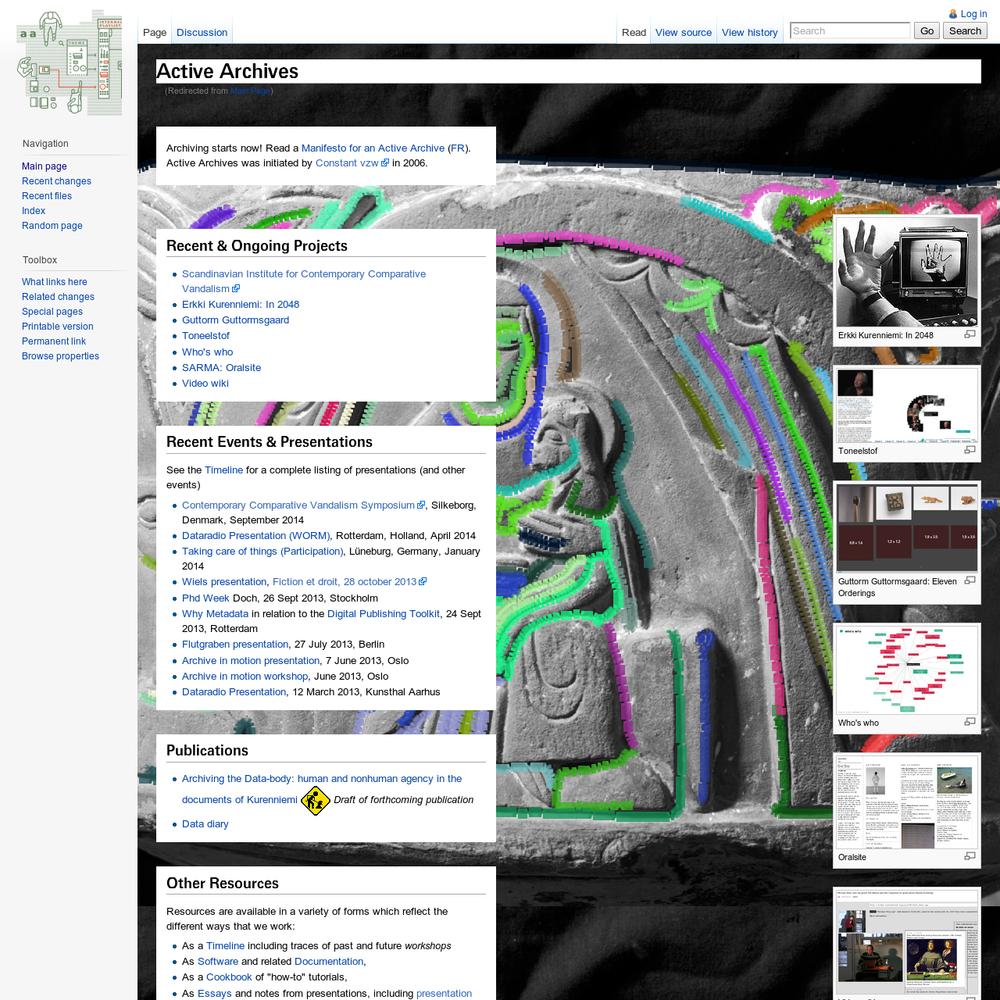Open the Printable version
Image resolution: width=1000 pixels, height=1000 pixels.
[57, 326]
